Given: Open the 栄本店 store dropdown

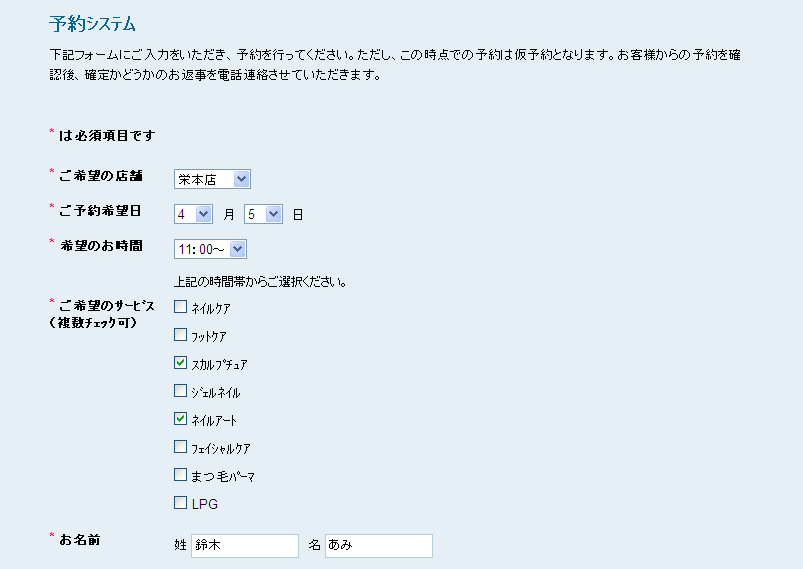Looking at the screenshot, I should click(212, 179).
